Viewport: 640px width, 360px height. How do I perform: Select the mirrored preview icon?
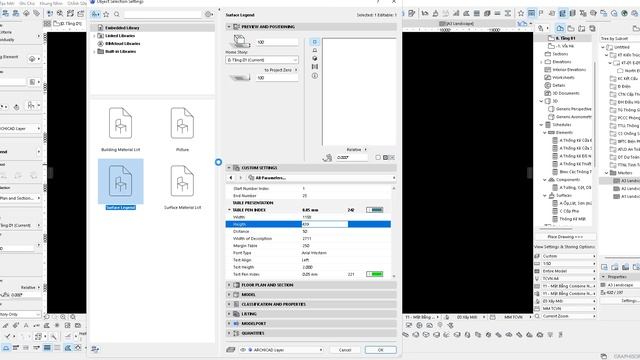tap(315, 67)
